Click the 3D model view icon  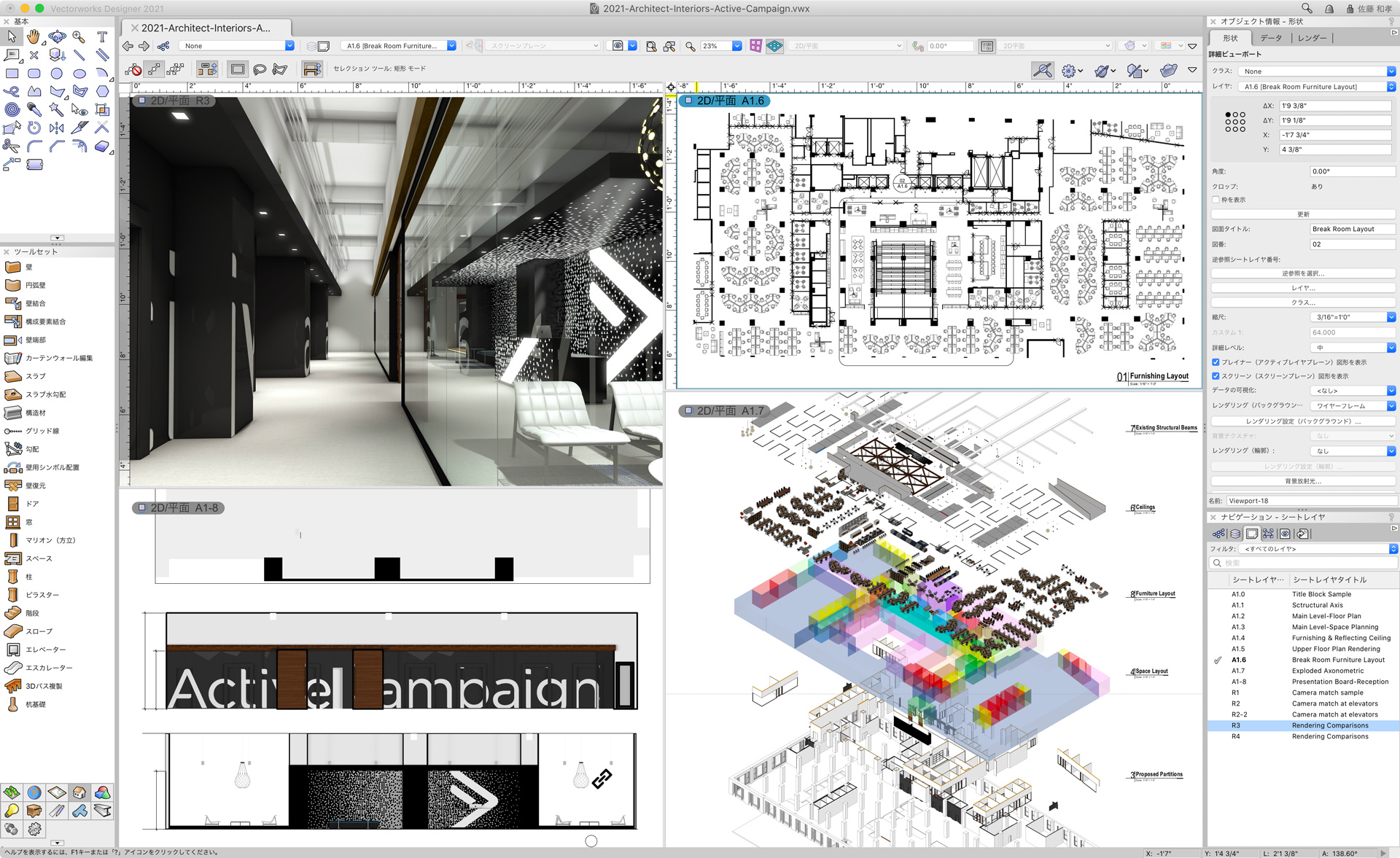(x=100, y=794)
